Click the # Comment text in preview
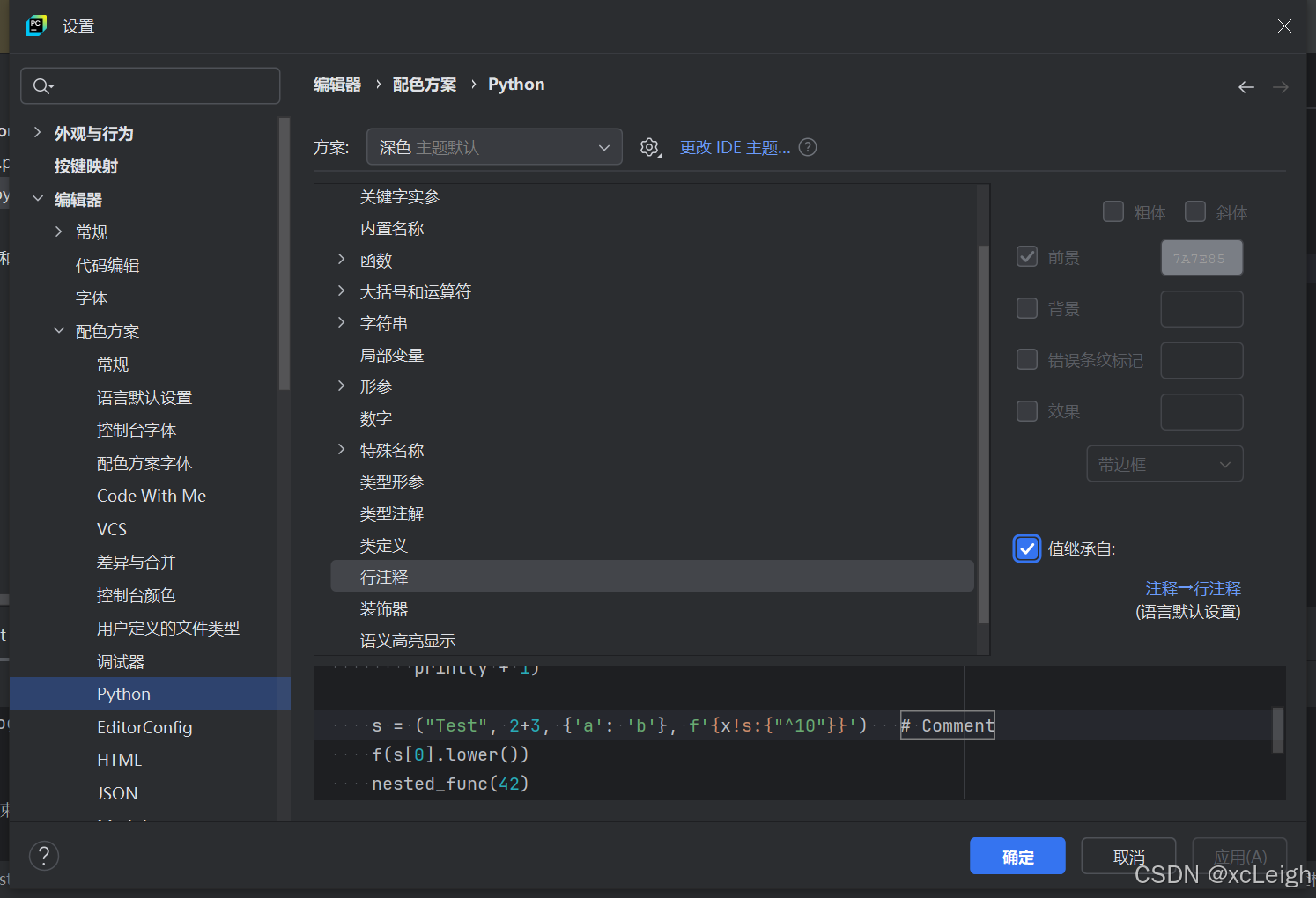The image size is (1316, 898). 948,725
